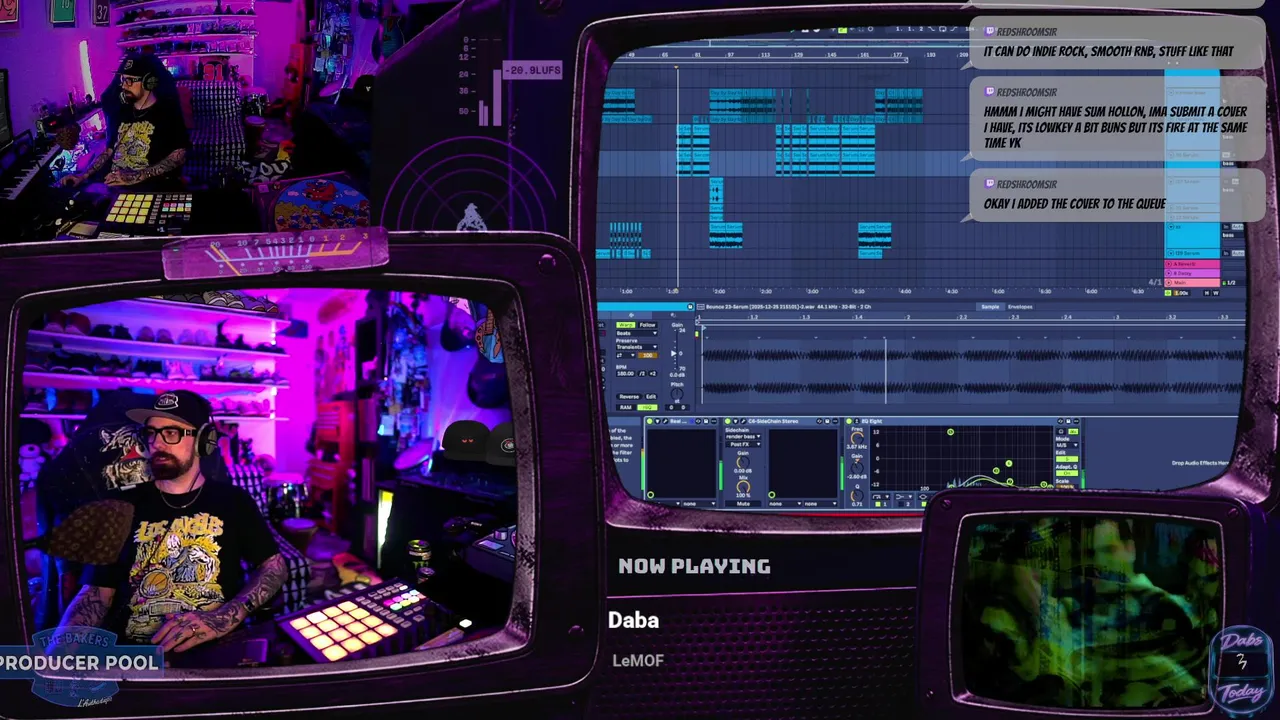Click the hot-swap icon on C6-SideChain Stereo

pos(819,421)
